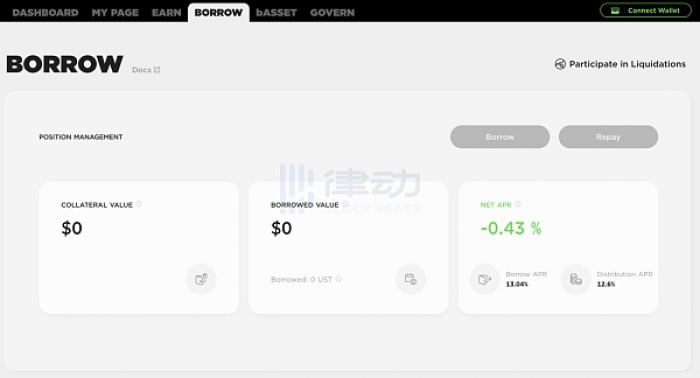Navigate to the Govern tab
Image resolution: width=700 pixels, height=378 pixels.
[333, 12]
